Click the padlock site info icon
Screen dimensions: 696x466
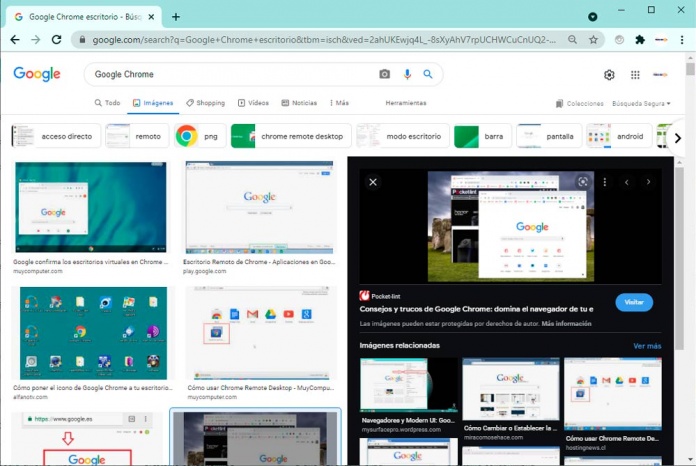82,40
